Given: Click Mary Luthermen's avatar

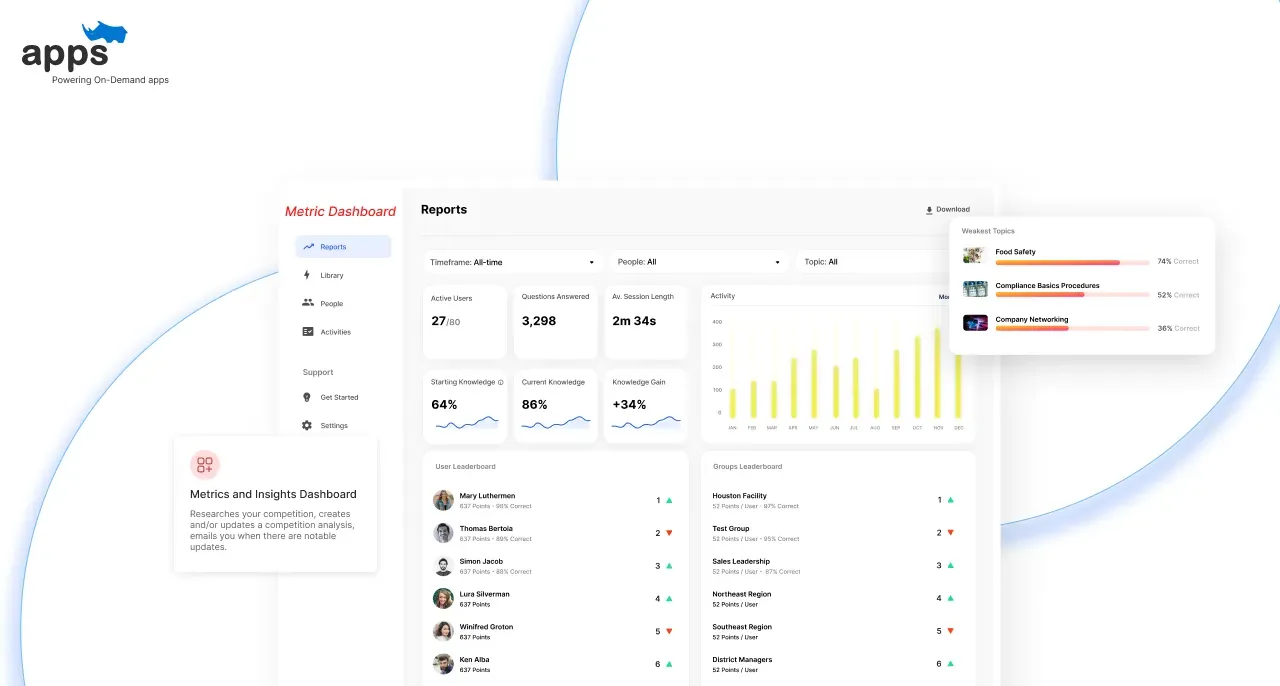Looking at the screenshot, I should (x=443, y=500).
